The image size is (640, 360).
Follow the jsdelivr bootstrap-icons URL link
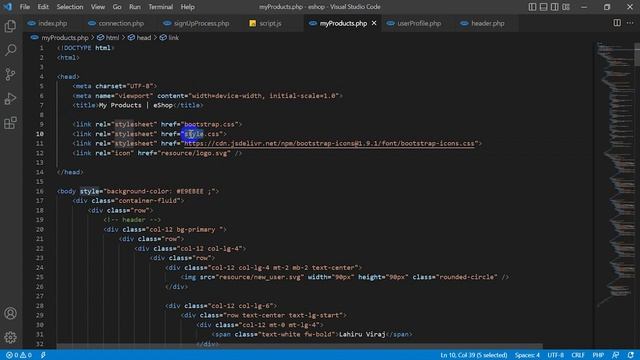pyautogui.click(x=329, y=143)
